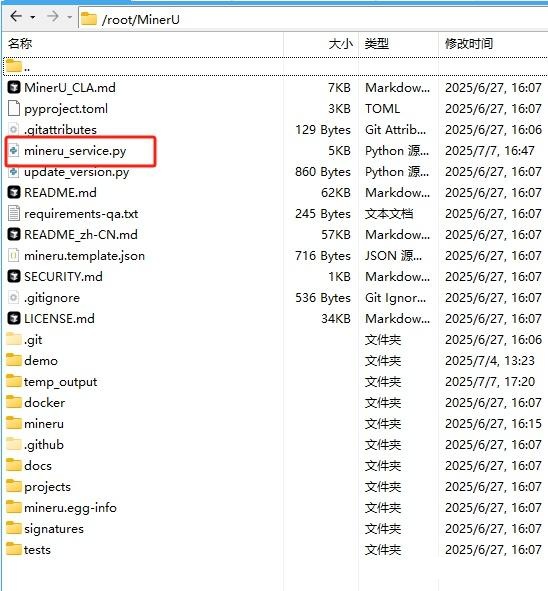
Task: Click the TOML type cell
Action: (382, 109)
